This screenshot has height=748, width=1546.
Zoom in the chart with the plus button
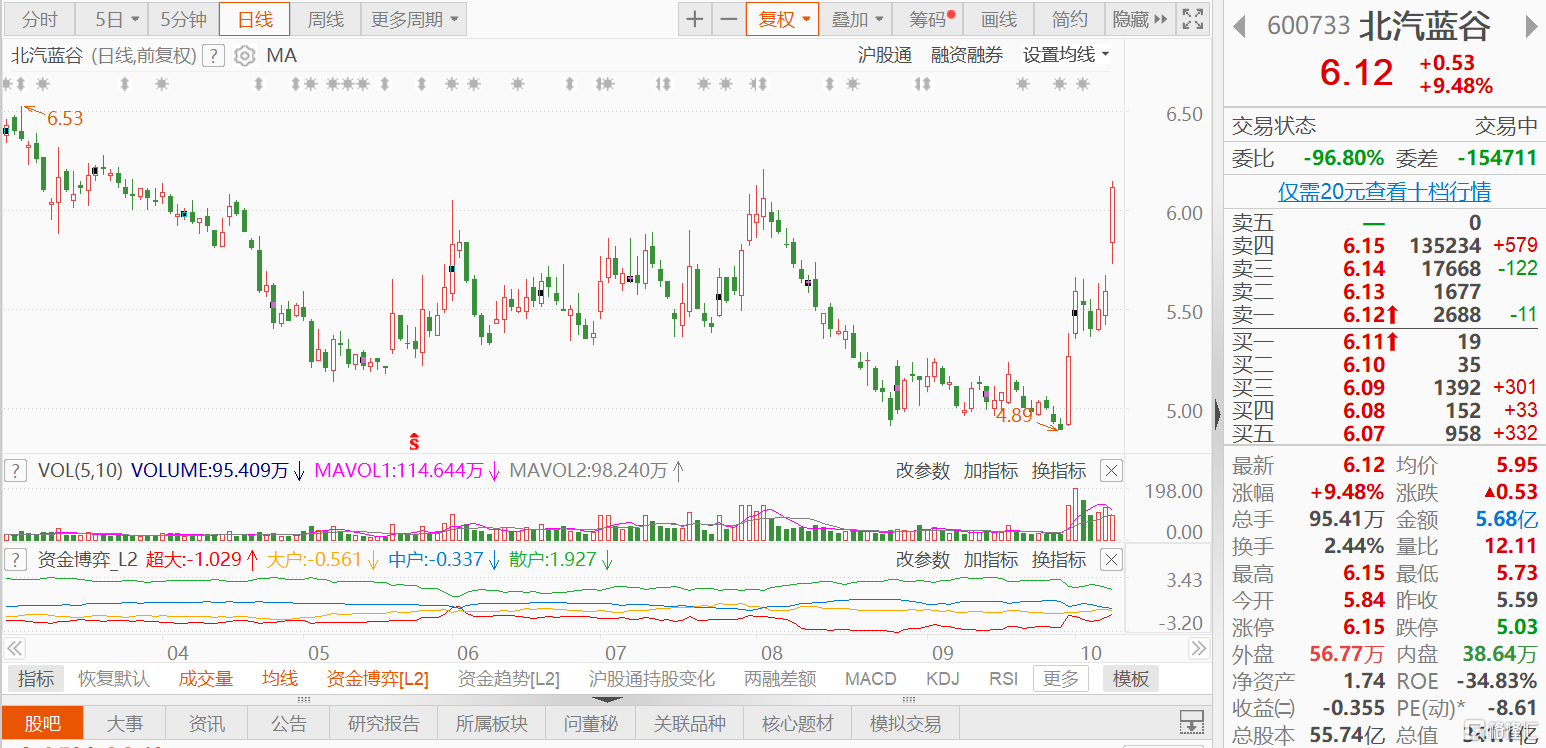pos(695,19)
